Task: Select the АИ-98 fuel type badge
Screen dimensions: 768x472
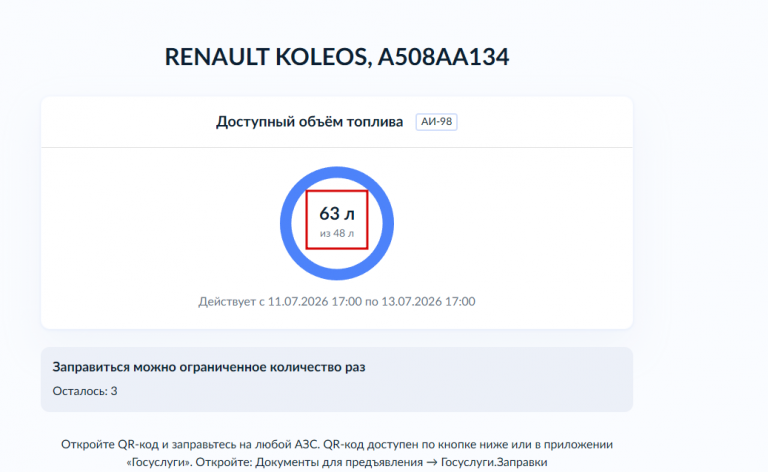Action: 436,122
